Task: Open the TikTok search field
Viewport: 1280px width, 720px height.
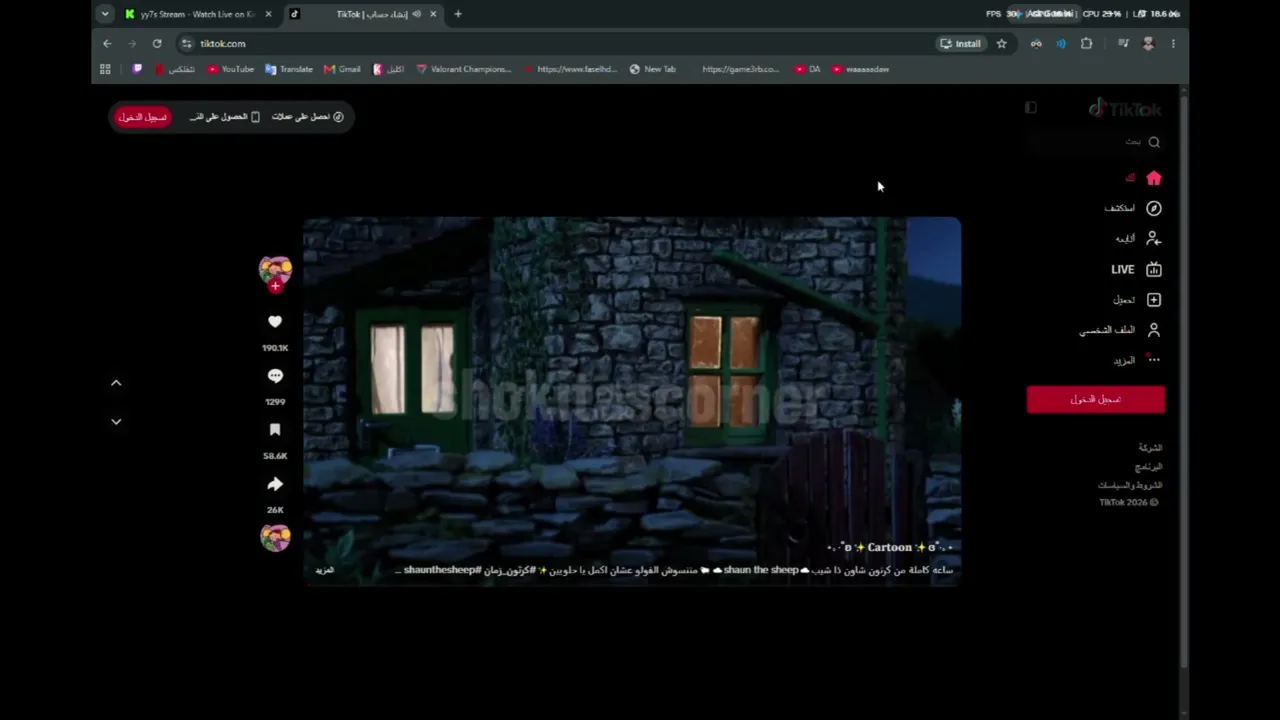Action: [1097, 142]
